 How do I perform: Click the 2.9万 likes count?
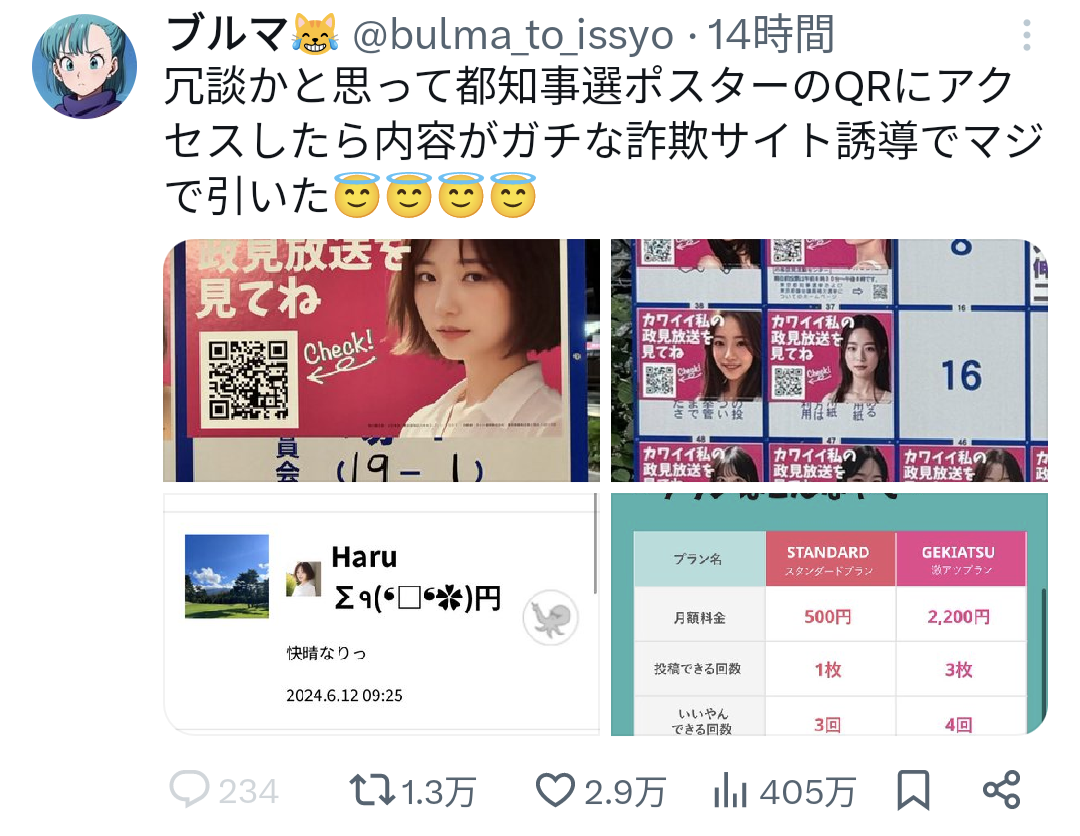625,791
